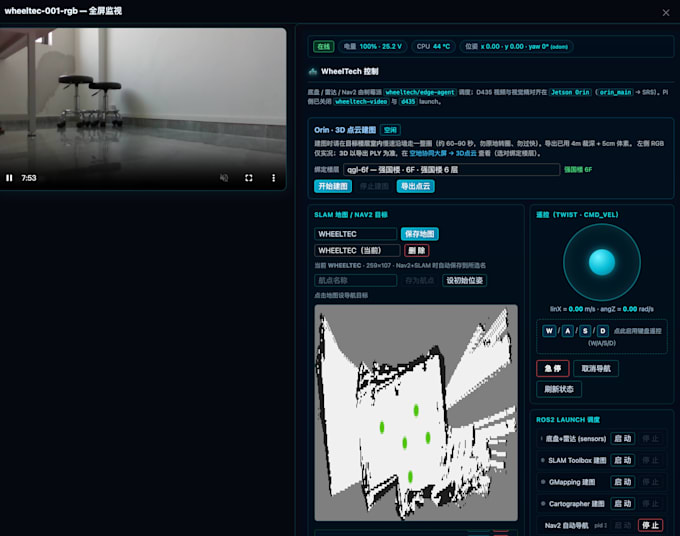Viewport: 680px width, 536px height.
Task: Toggle the video mute speaker icon
Action: coord(224,178)
